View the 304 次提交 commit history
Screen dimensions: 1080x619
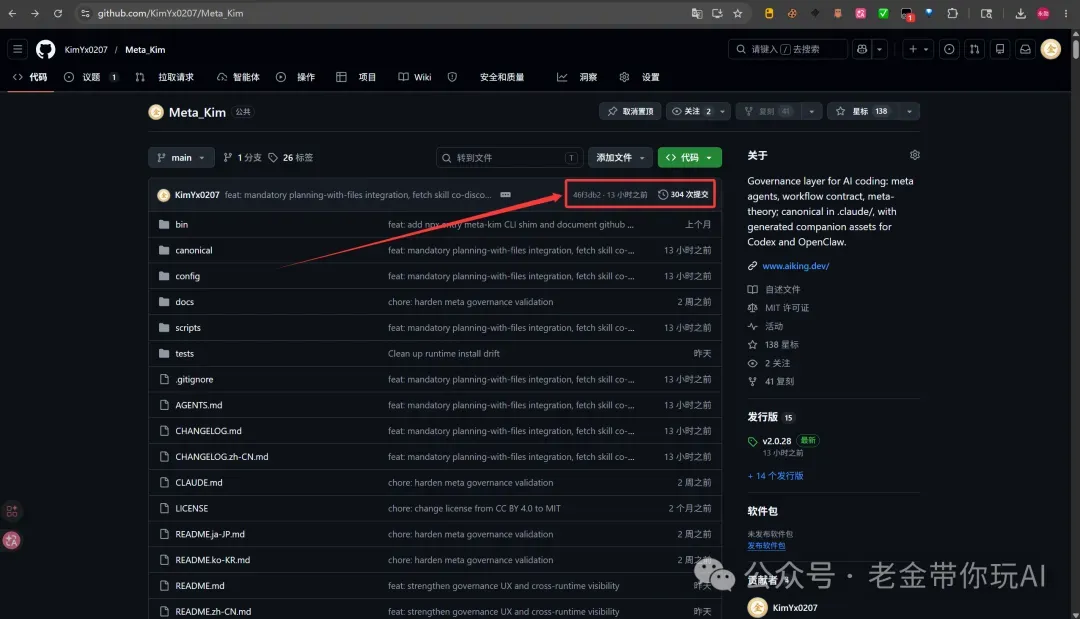point(683,195)
